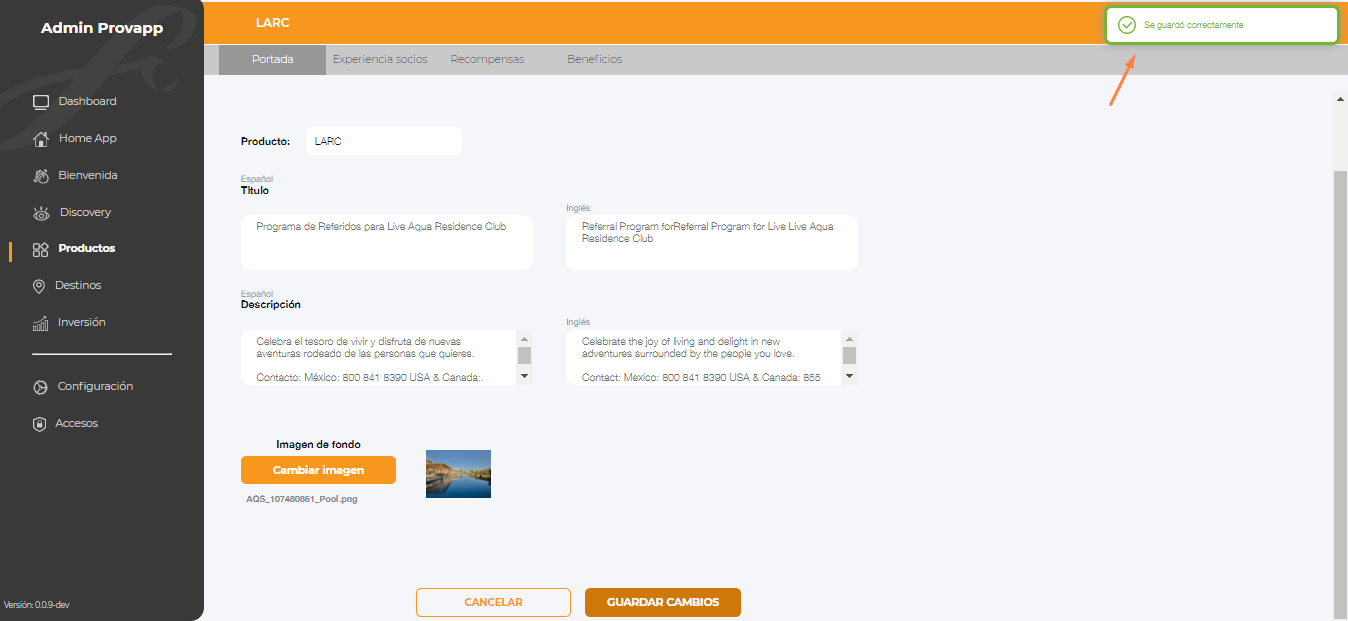Click the Admin Provapp title
The image size is (1348, 621).
(102, 28)
